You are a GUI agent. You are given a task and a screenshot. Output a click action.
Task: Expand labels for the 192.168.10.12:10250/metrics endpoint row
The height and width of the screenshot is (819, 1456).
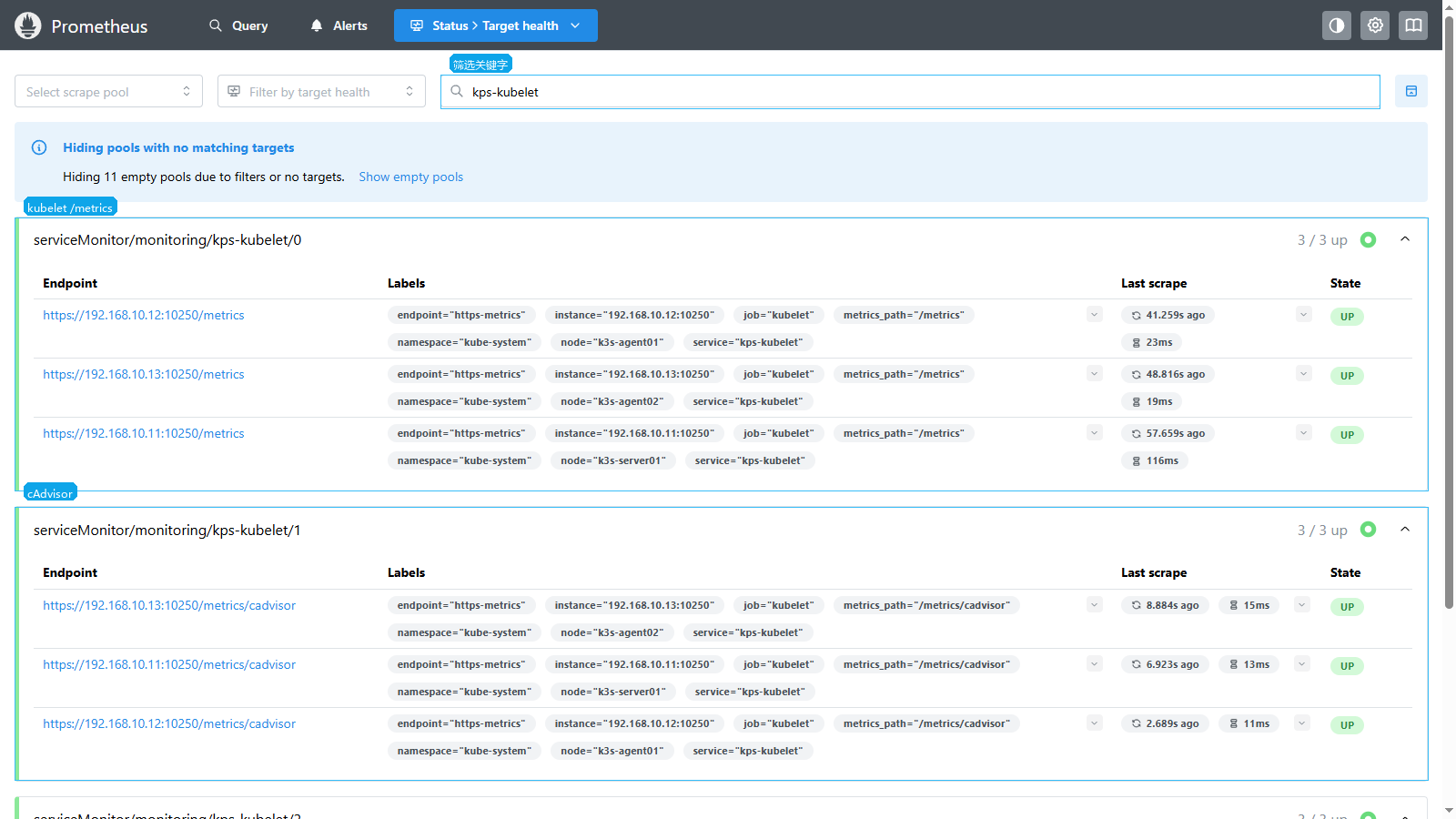tap(1095, 315)
